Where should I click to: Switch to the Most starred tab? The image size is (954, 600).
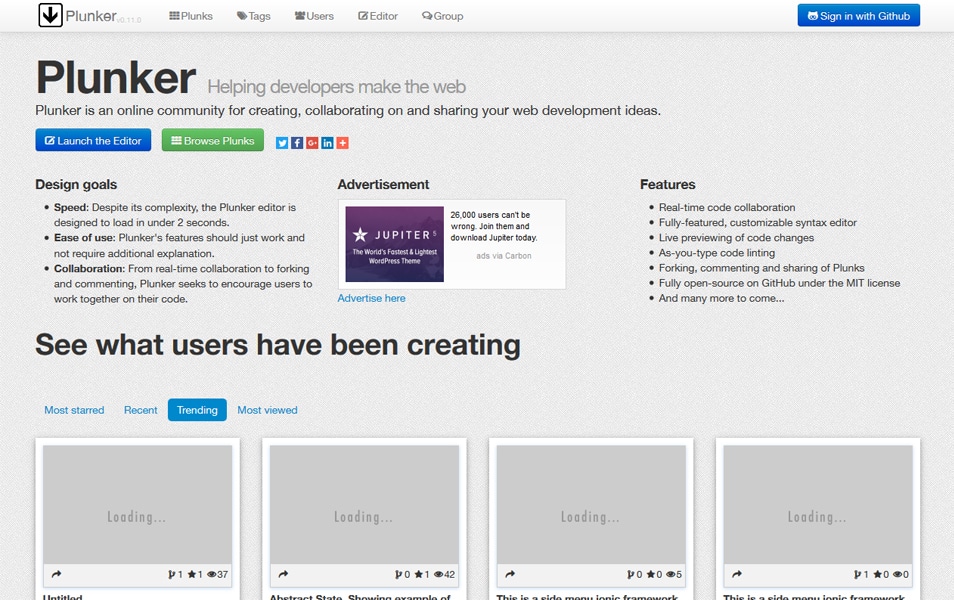pos(74,410)
